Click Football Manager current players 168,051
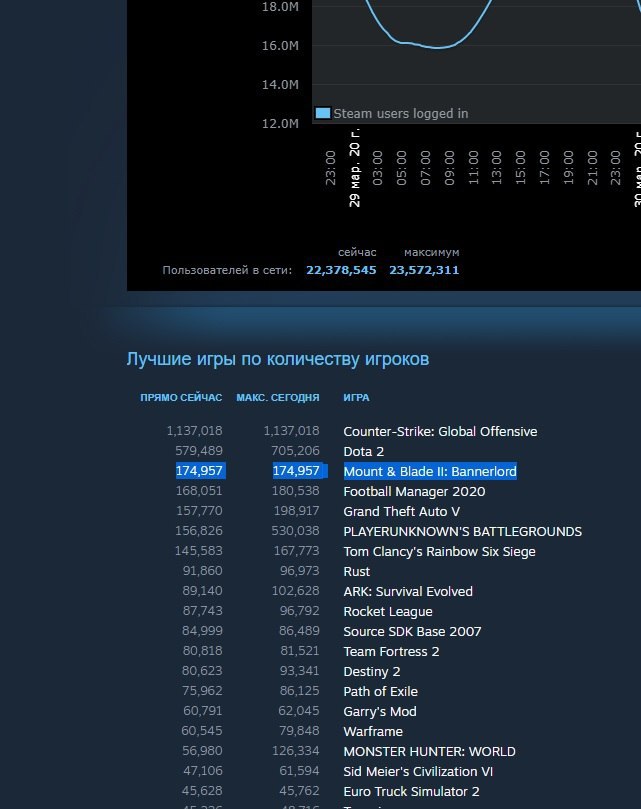Viewport: 641px width, 809px height. pyautogui.click(x=199, y=491)
